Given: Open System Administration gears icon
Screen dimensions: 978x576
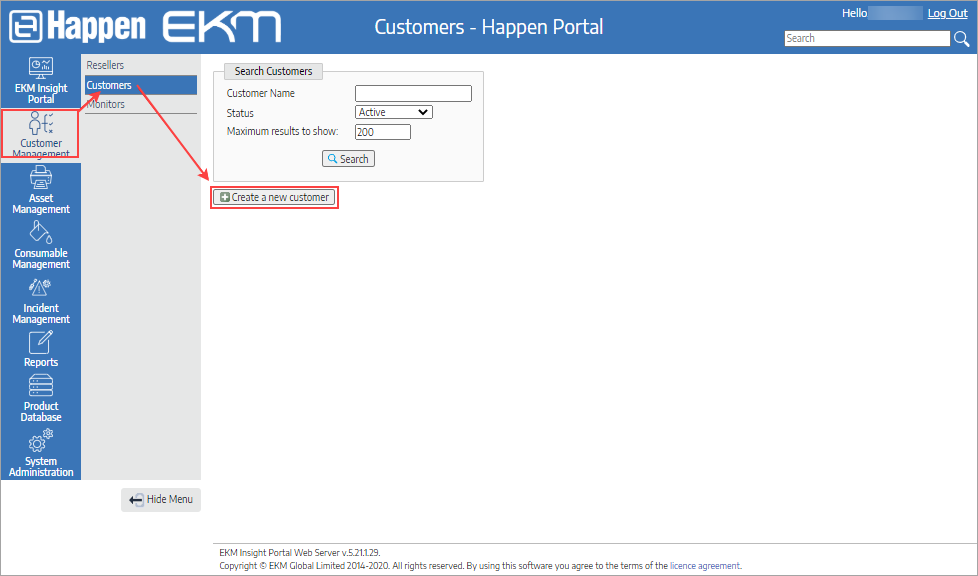Looking at the screenshot, I should (41, 441).
